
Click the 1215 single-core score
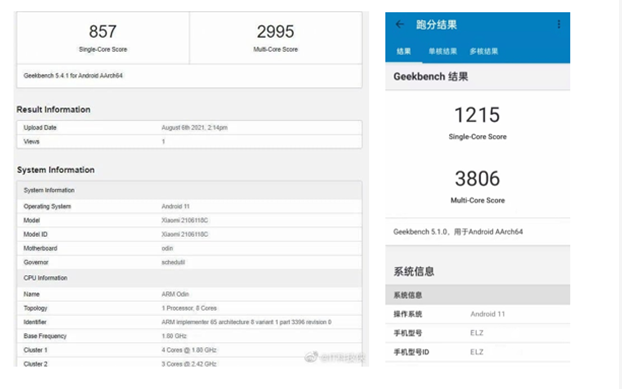click(x=477, y=115)
